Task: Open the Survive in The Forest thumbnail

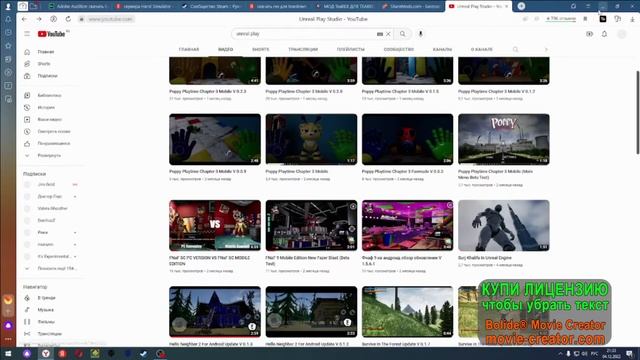Action: click(407, 312)
